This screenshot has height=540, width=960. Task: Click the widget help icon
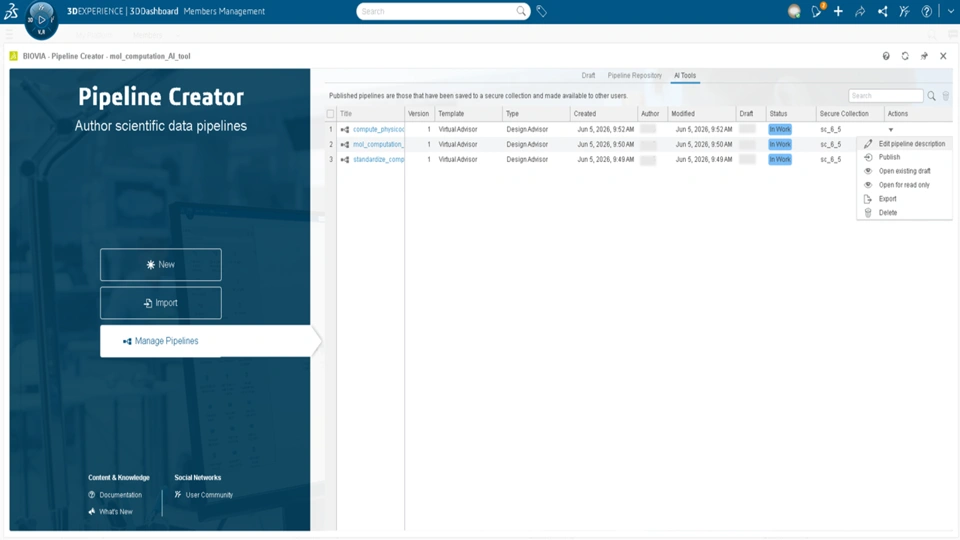click(x=886, y=56)
